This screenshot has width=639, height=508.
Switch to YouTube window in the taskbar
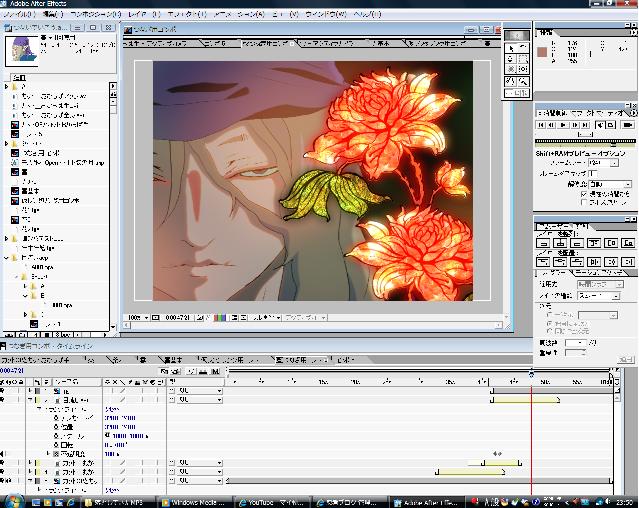pos(270,499)
